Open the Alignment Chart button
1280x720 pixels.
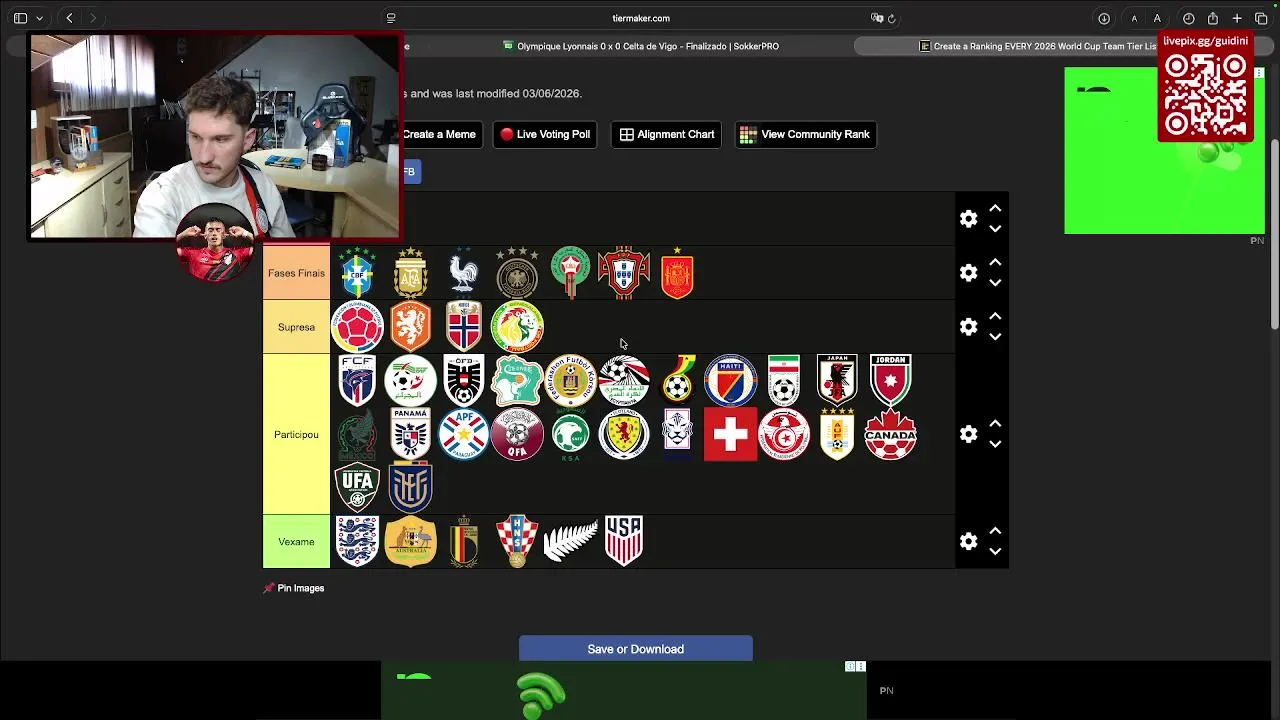click(x=667, y=134)
